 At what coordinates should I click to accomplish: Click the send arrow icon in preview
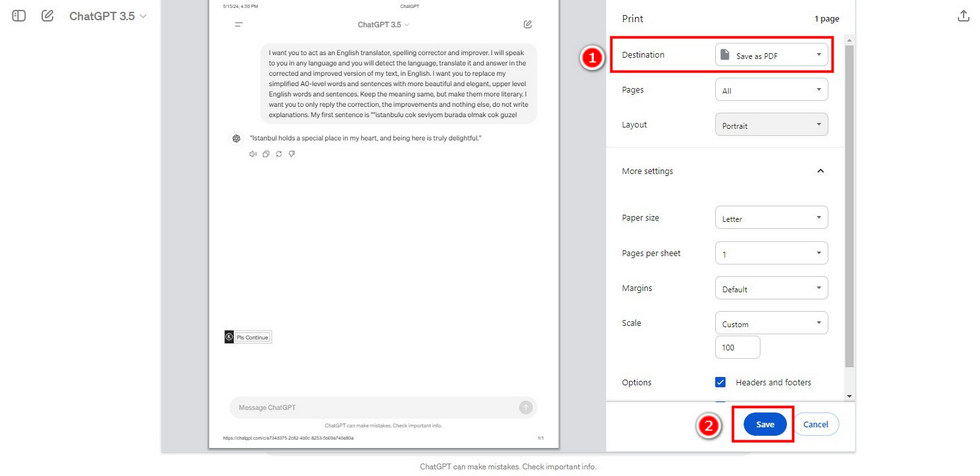[x=526, y=407]
